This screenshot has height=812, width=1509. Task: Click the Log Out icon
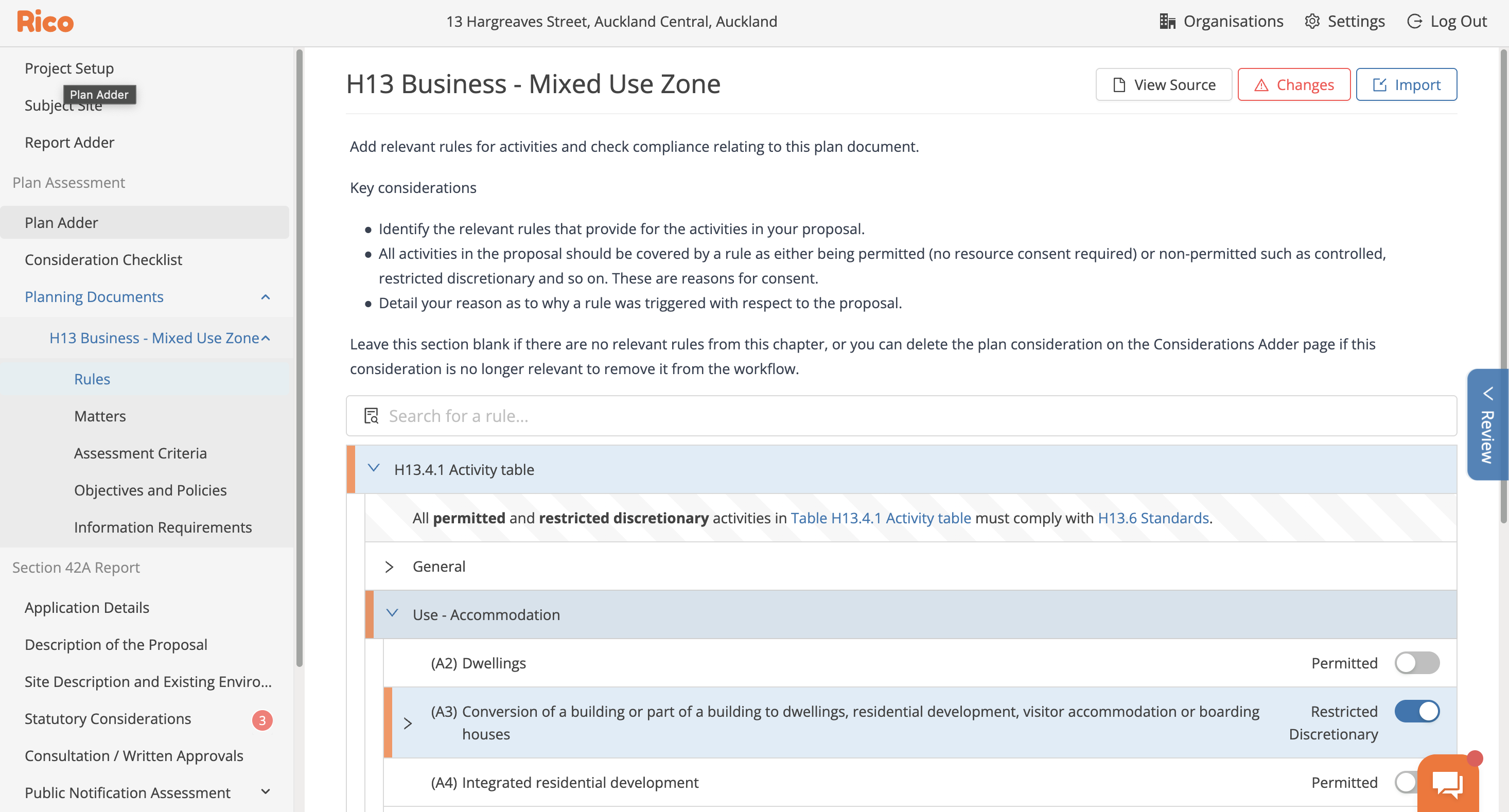(x=1414, y=21)
